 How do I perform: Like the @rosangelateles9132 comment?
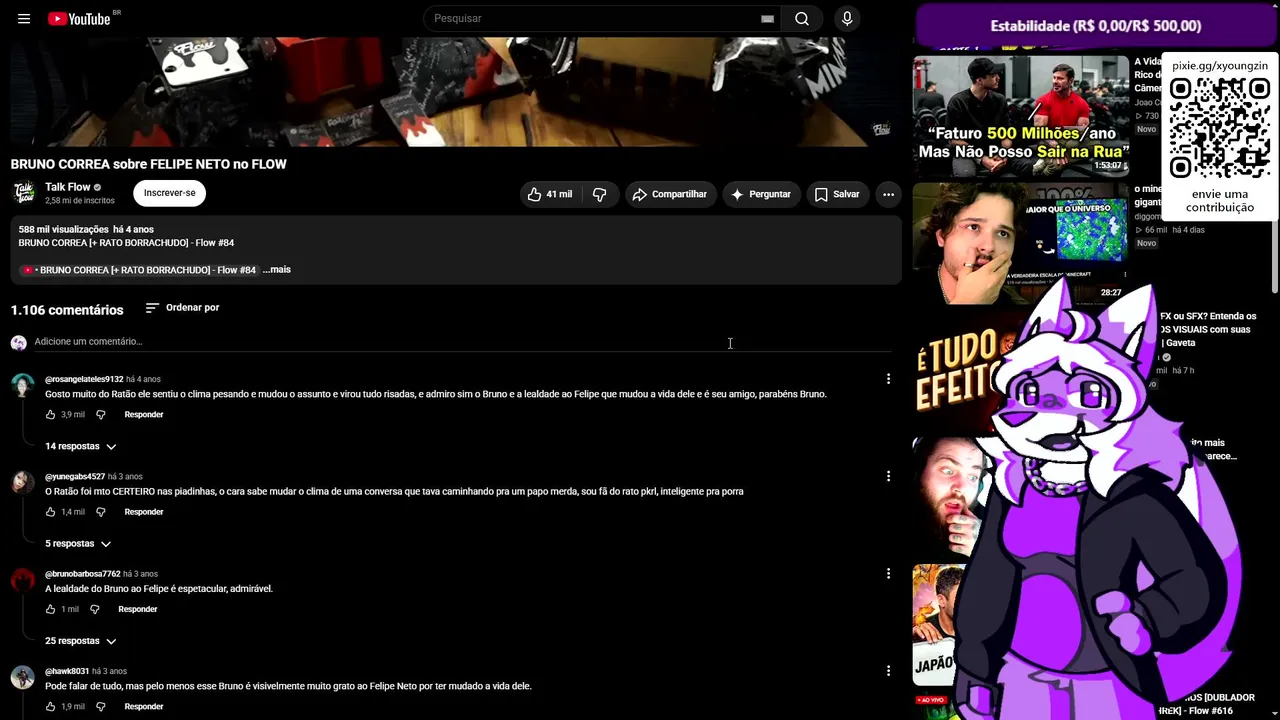click(x=51, y=414)
